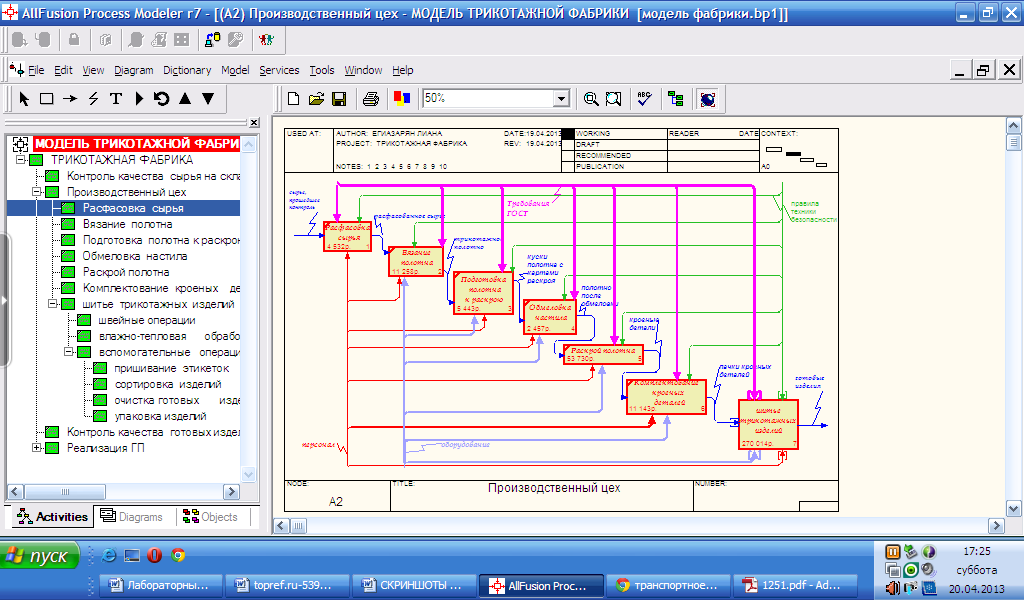Click the clock showing 17:25
The width and height of the screenshot is (1024, 600).
click(977, 551)
